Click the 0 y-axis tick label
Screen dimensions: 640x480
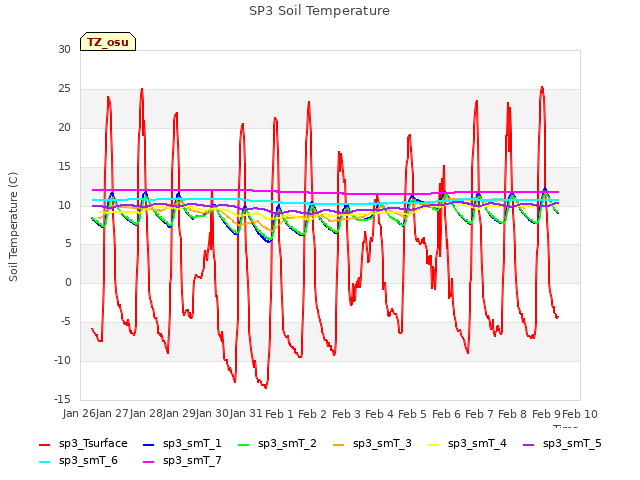[x=68, y=282]
